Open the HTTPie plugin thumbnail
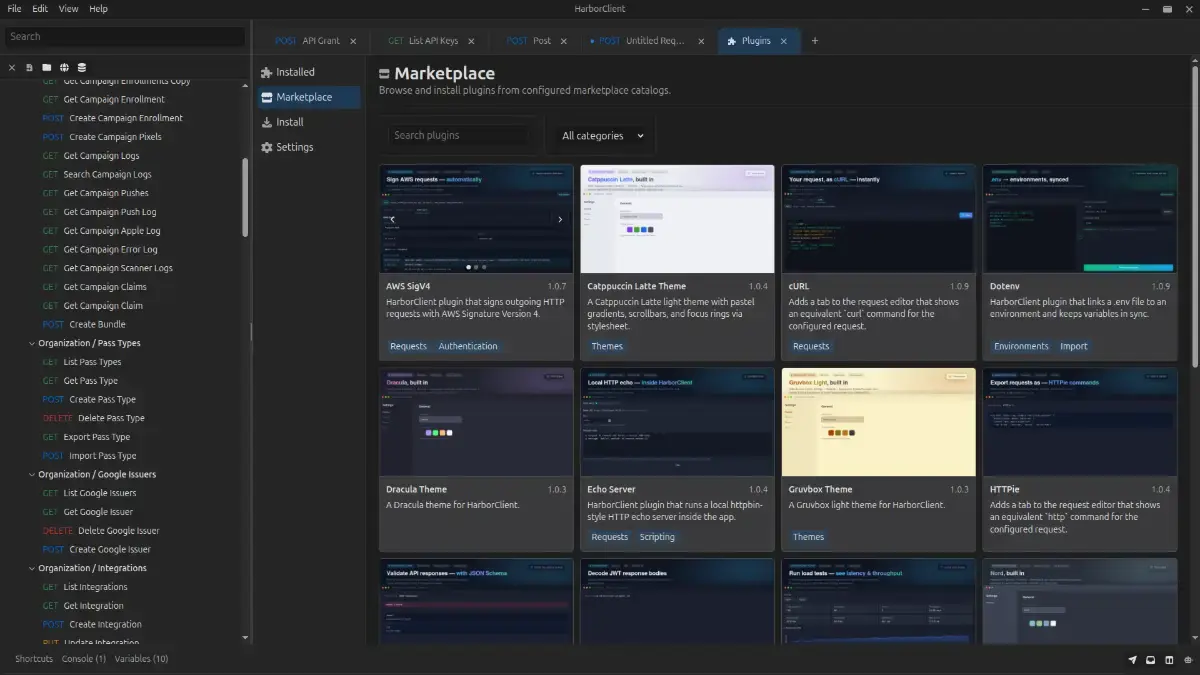 point(1080,422)
